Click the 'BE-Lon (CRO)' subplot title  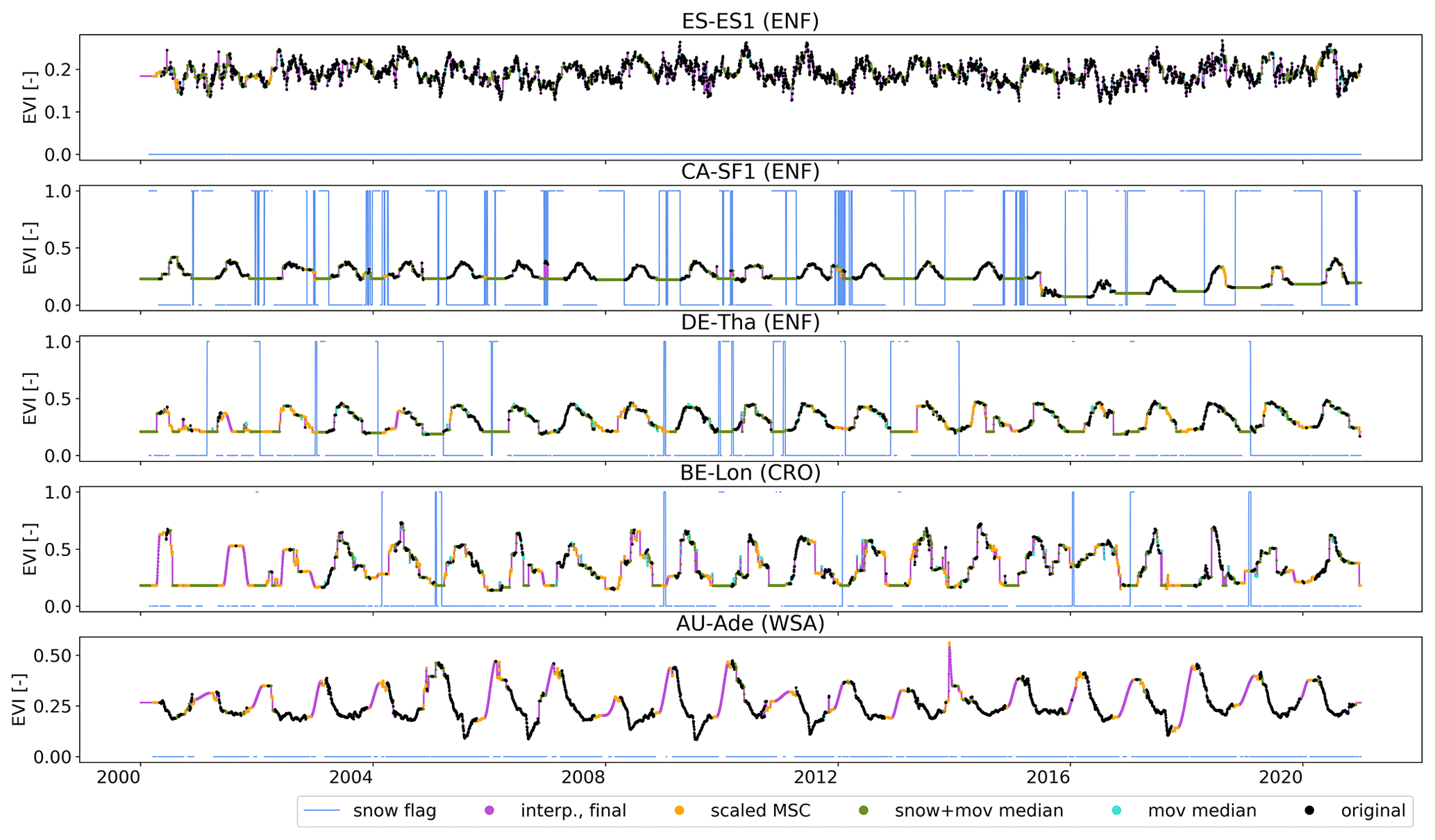pyautogui.click(x=750, y=473)
